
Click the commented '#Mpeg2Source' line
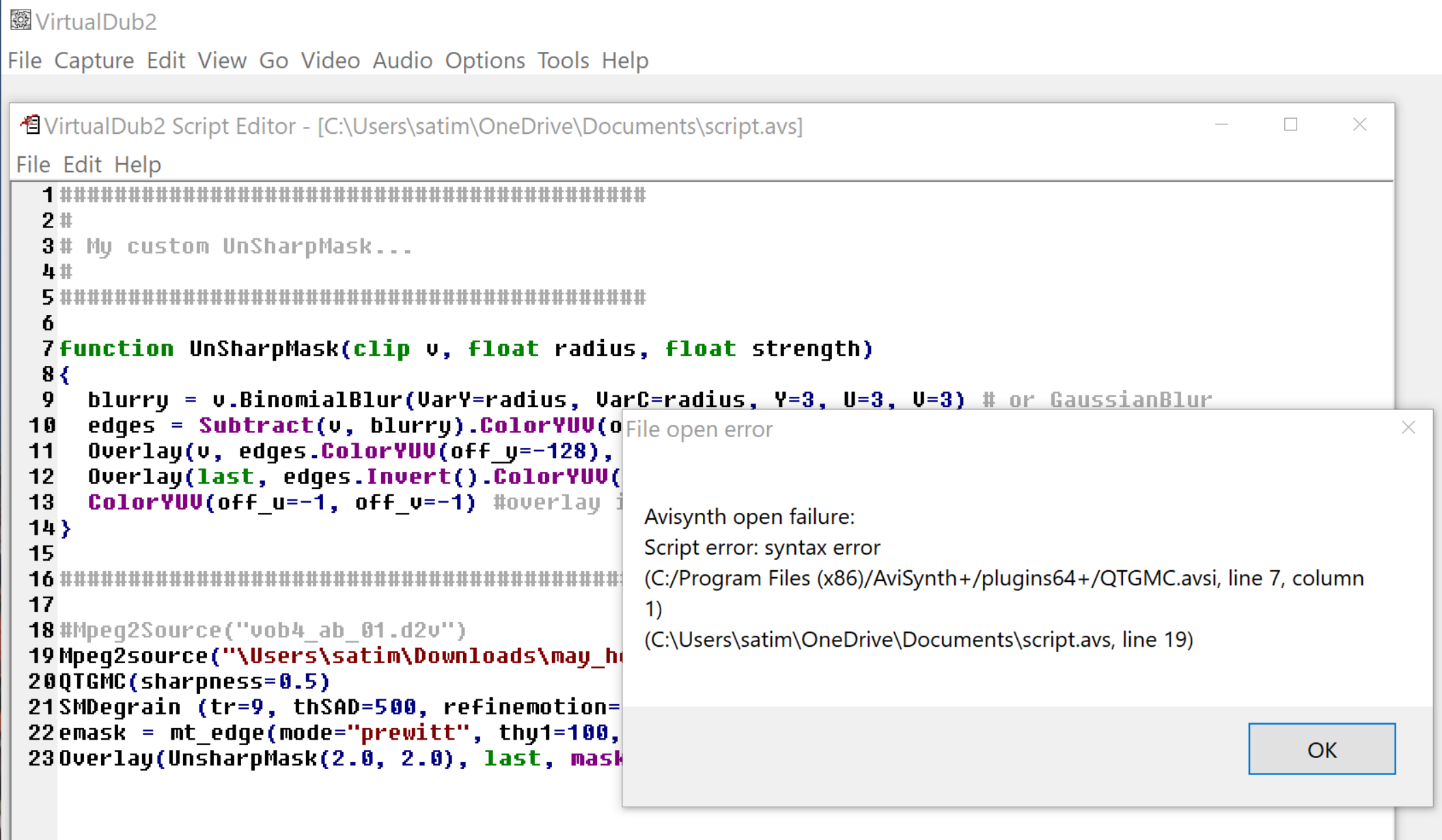(x=263, y=630)
